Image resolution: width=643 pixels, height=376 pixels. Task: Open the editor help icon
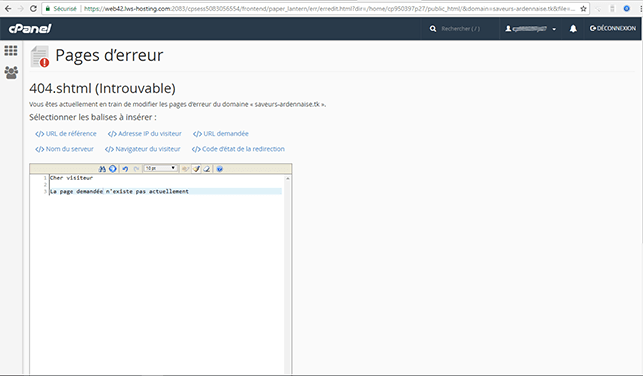coord(219,169)
